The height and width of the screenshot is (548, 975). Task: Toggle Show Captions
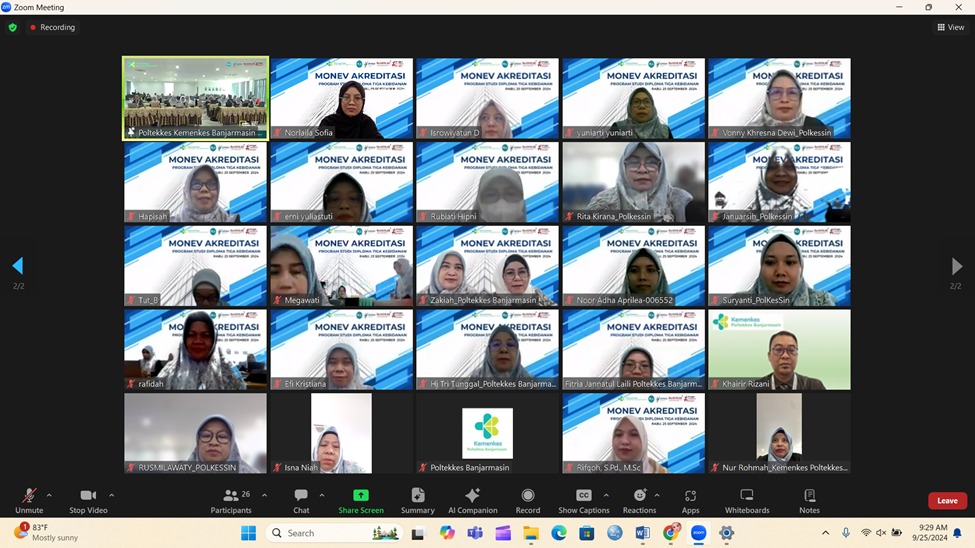pyautogui.click(x=583, y=500)
